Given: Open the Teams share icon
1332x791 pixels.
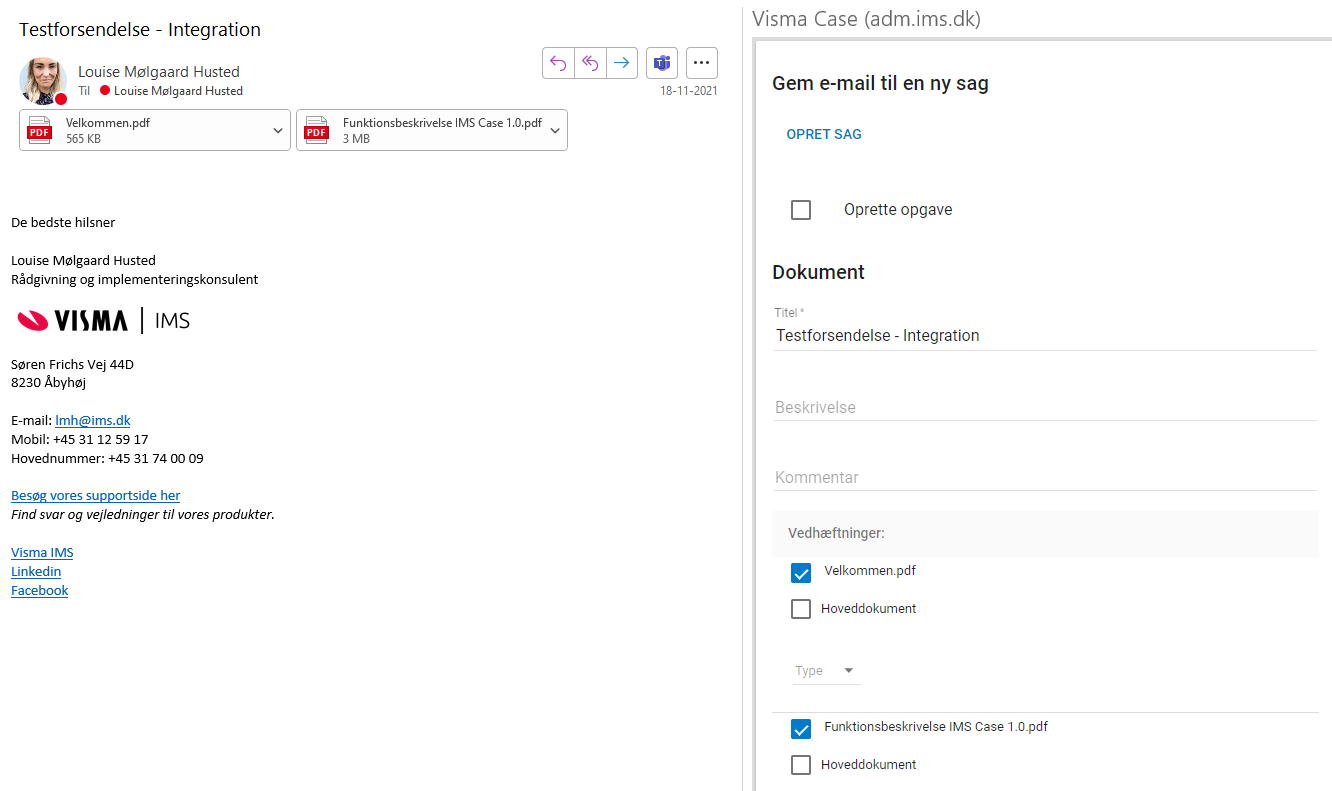Looking at the screenshot, I should coord(662,63).
